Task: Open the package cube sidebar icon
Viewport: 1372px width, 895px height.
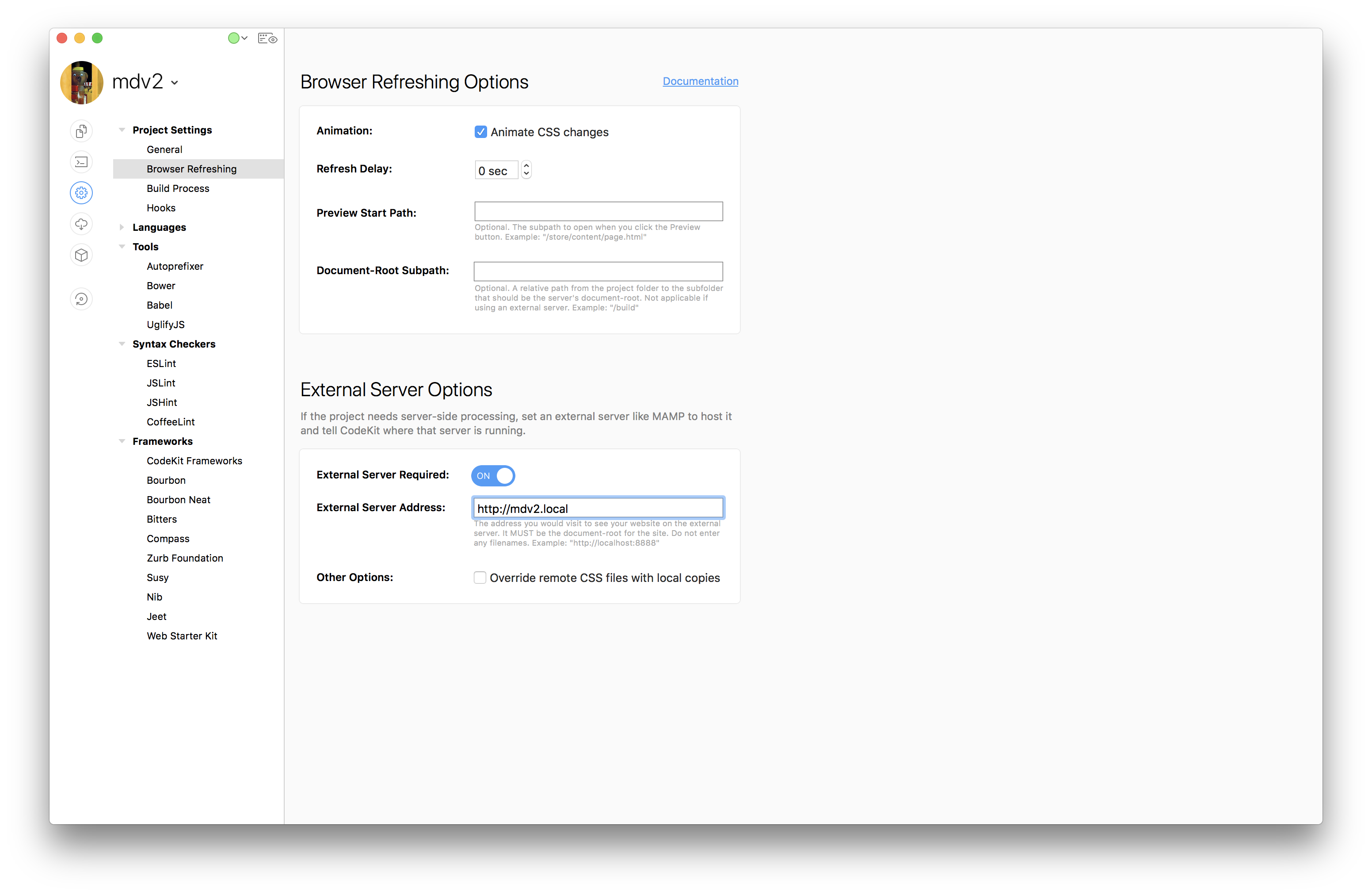Action: pyautogui.click(x=81, y=255)
